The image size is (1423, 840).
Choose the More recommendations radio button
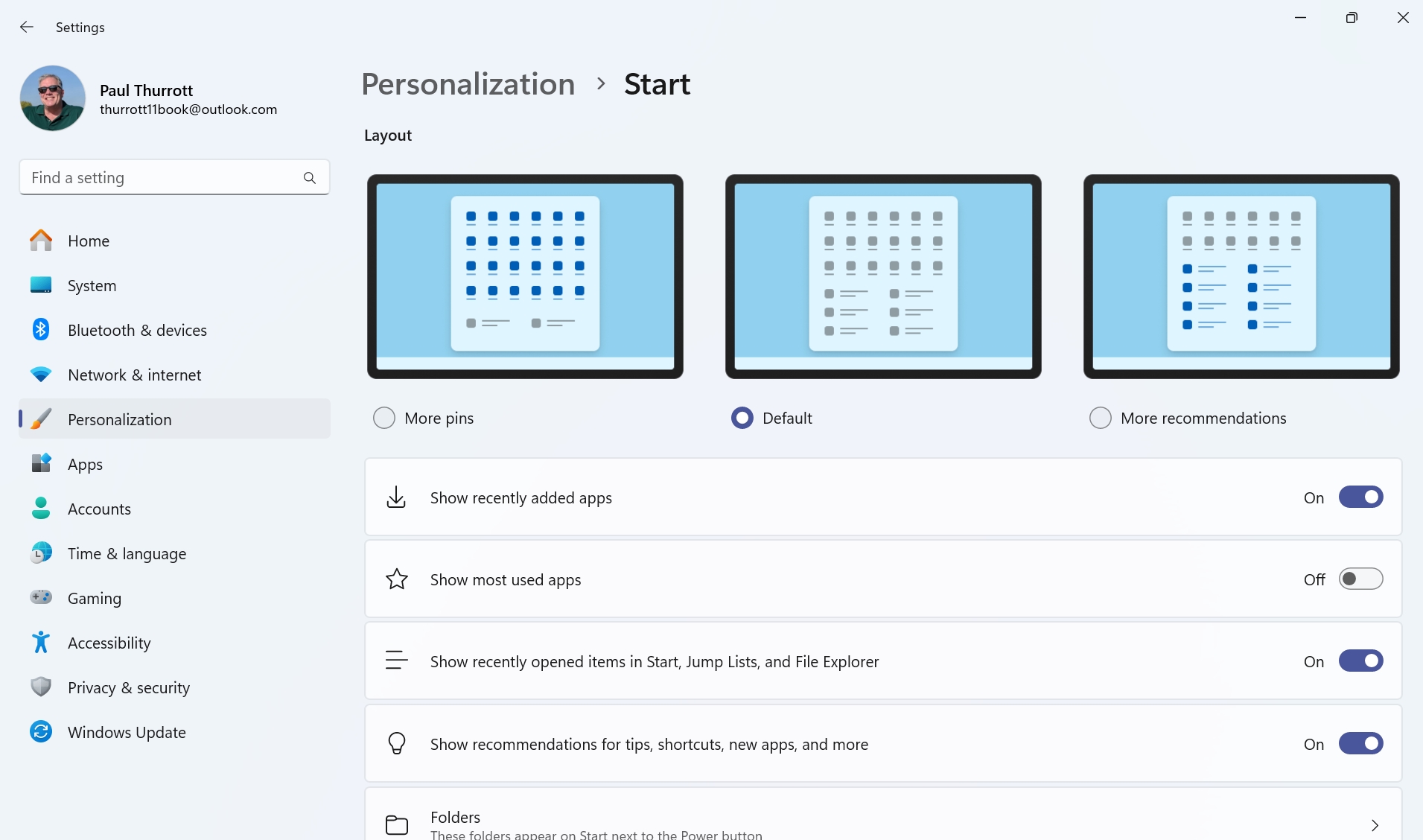(x=1100, y=418)
